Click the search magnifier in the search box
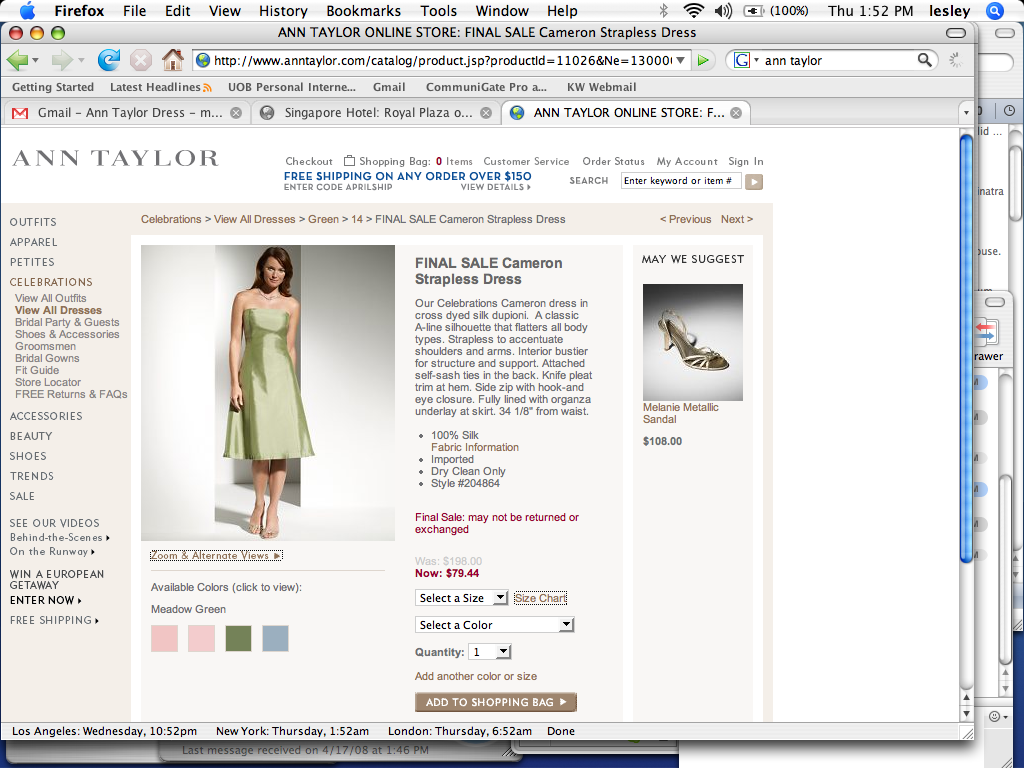 pyautogui.click(x=925, y=60)
